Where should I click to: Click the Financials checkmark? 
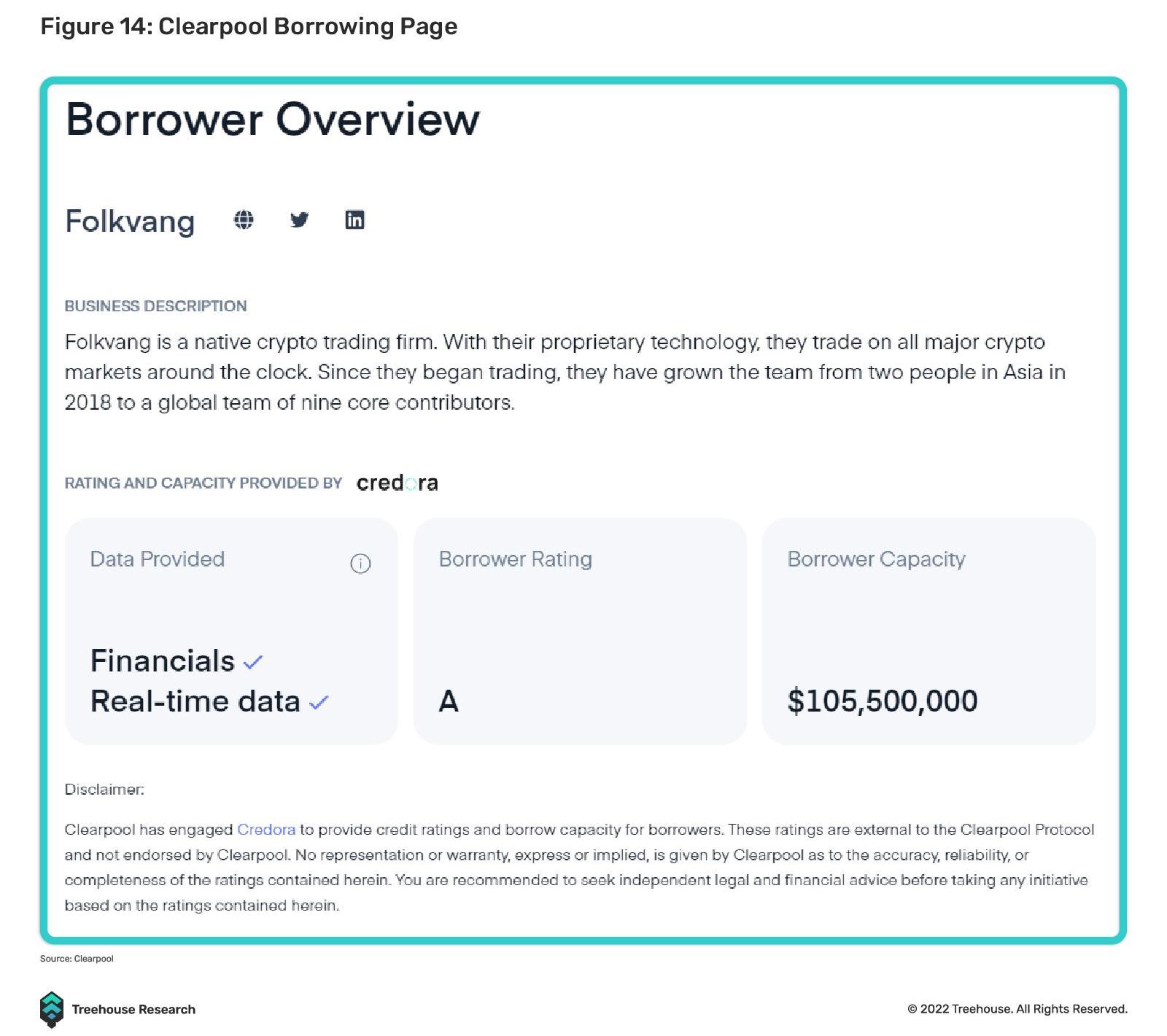(x=252, y=662)
